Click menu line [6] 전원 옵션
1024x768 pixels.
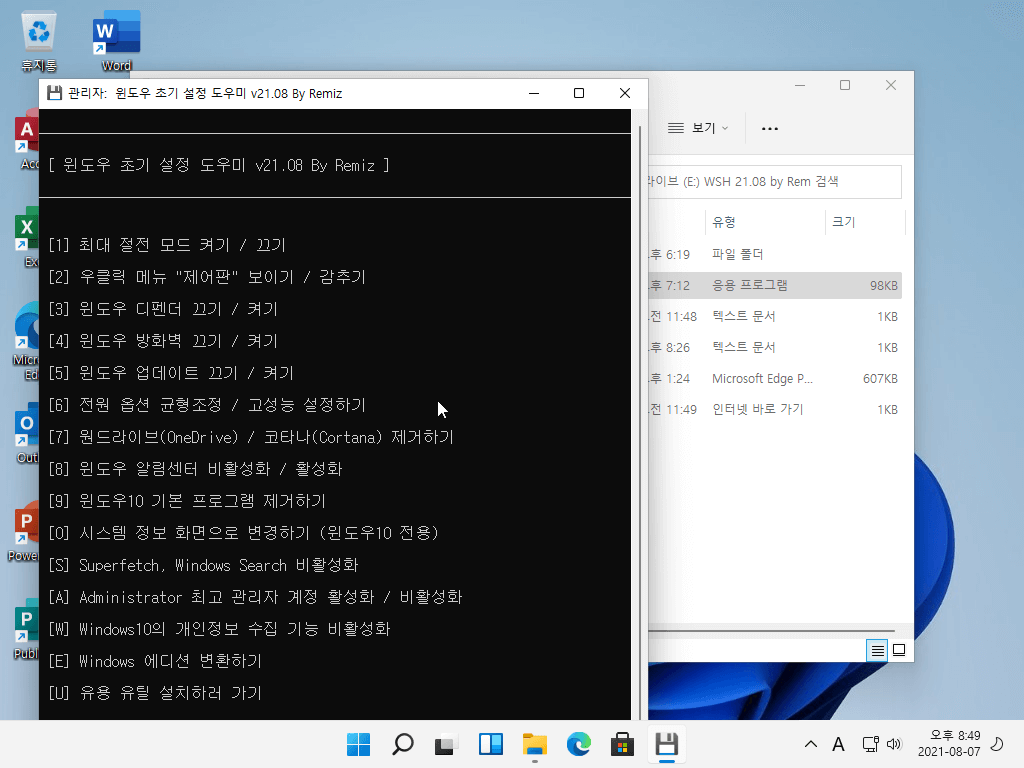click(x=207, y=405)
